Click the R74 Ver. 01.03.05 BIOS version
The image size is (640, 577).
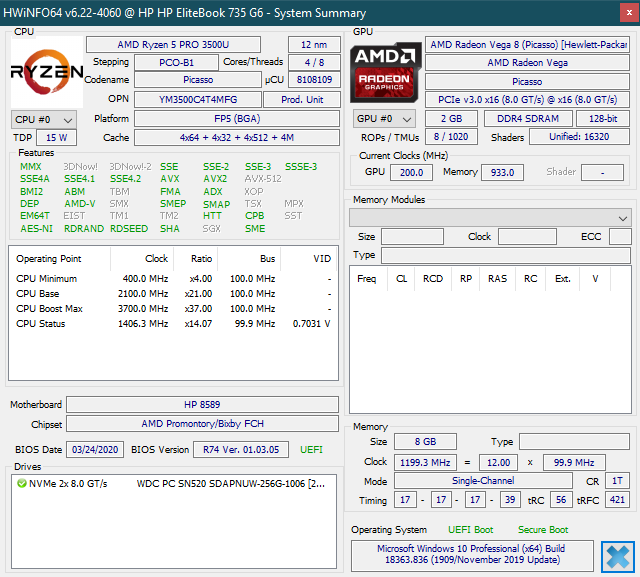[x=241, y=450]
